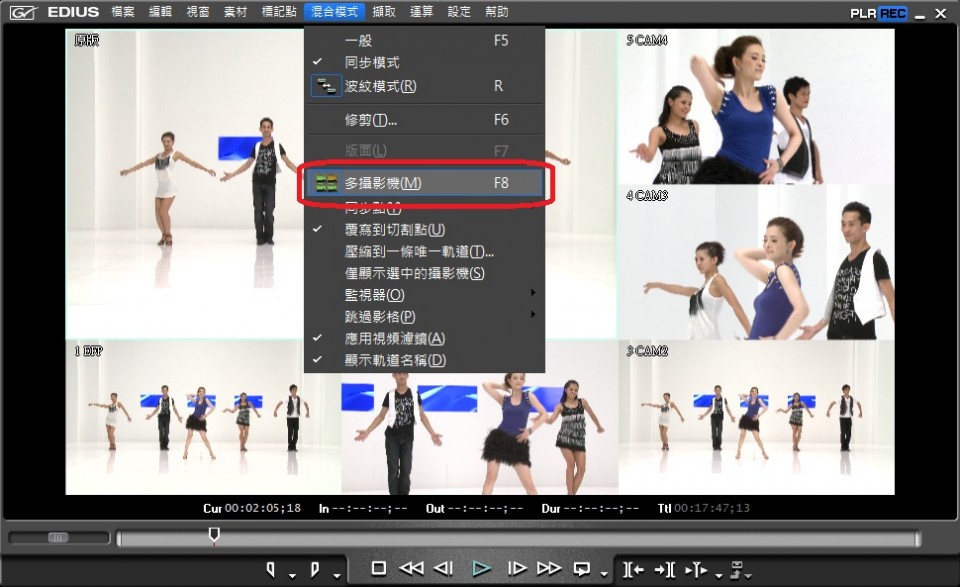Click the shuttle slider handle

point(58,537)
